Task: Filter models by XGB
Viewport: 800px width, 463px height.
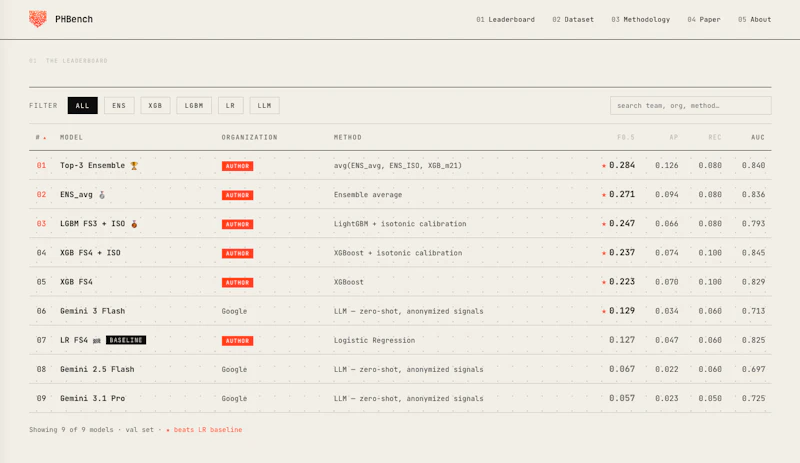Action: (x=155, y=106)
